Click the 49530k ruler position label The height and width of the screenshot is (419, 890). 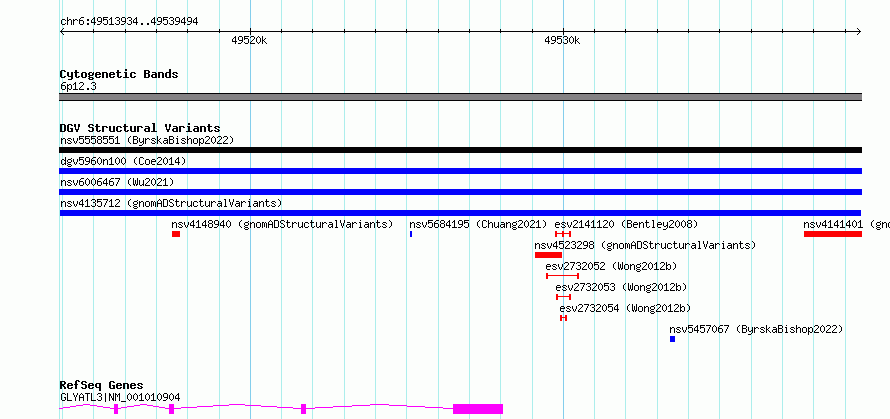pyautogui.click(x=562, y=40)
